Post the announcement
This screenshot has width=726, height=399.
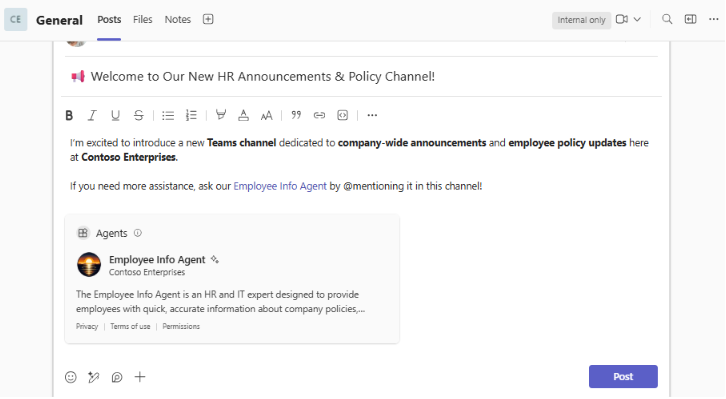[623, 377]
